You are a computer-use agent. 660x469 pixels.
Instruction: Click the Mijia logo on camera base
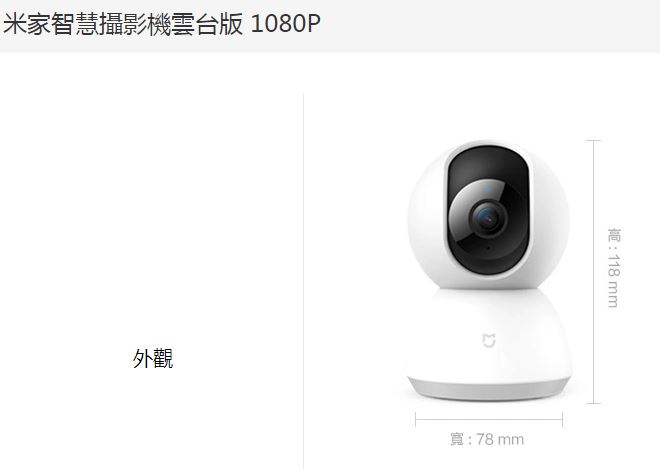489,340
